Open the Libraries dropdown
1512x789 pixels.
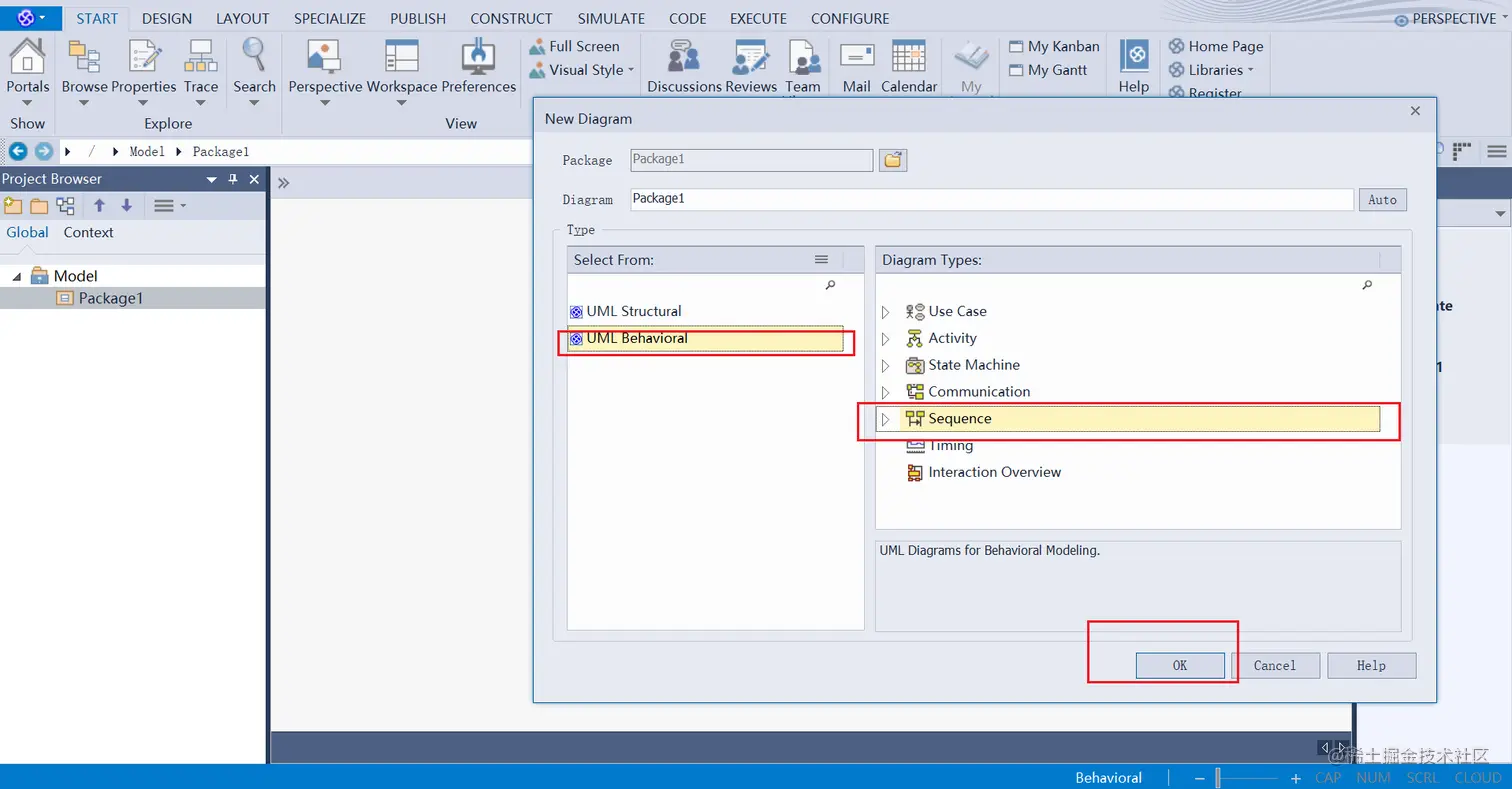pos(1211,70)
